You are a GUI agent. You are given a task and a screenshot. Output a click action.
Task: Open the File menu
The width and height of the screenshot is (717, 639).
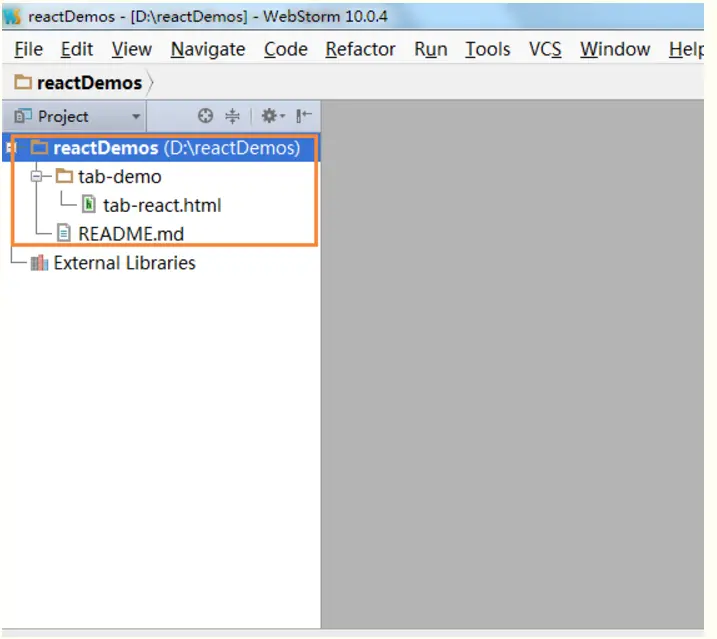click(x=28, y=49)
